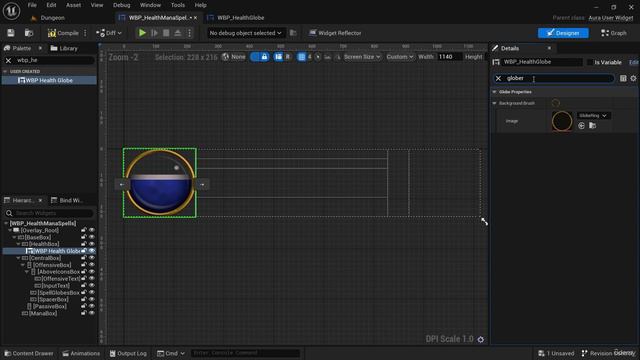Open the Unreal Engine logo button
640x360 pixels.
pos(11,11)
